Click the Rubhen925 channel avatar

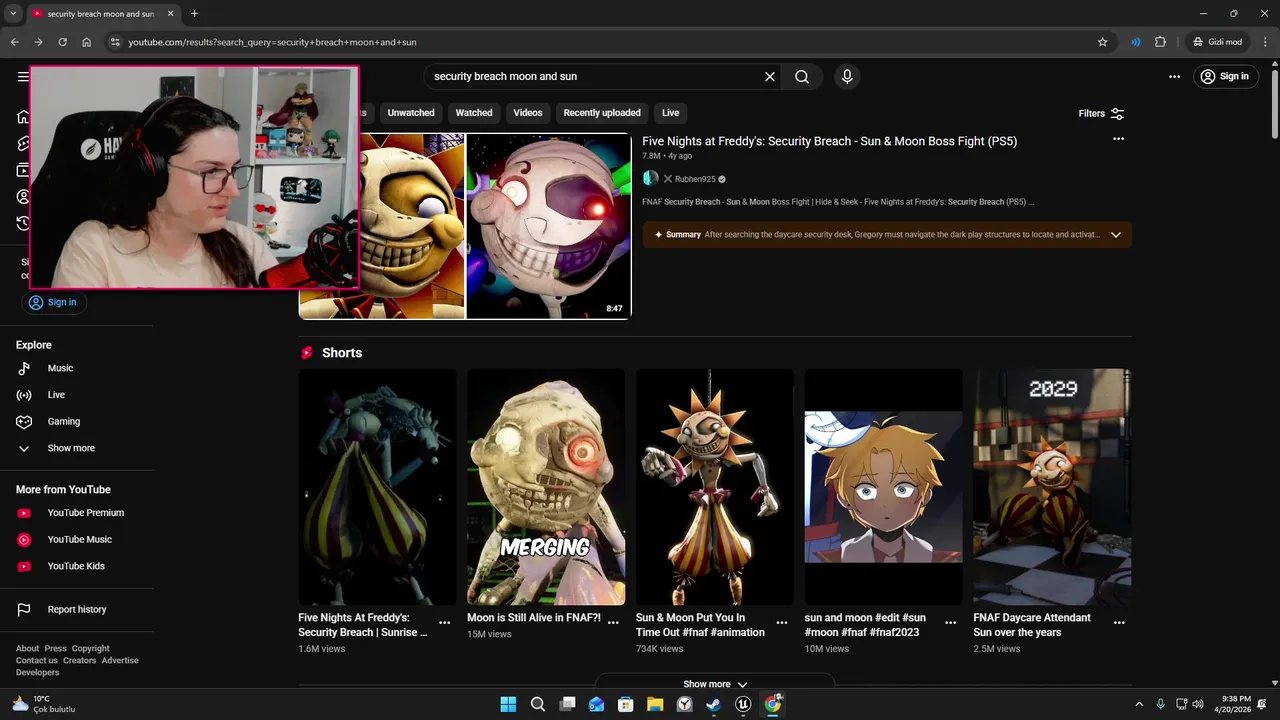click(651, 178)
